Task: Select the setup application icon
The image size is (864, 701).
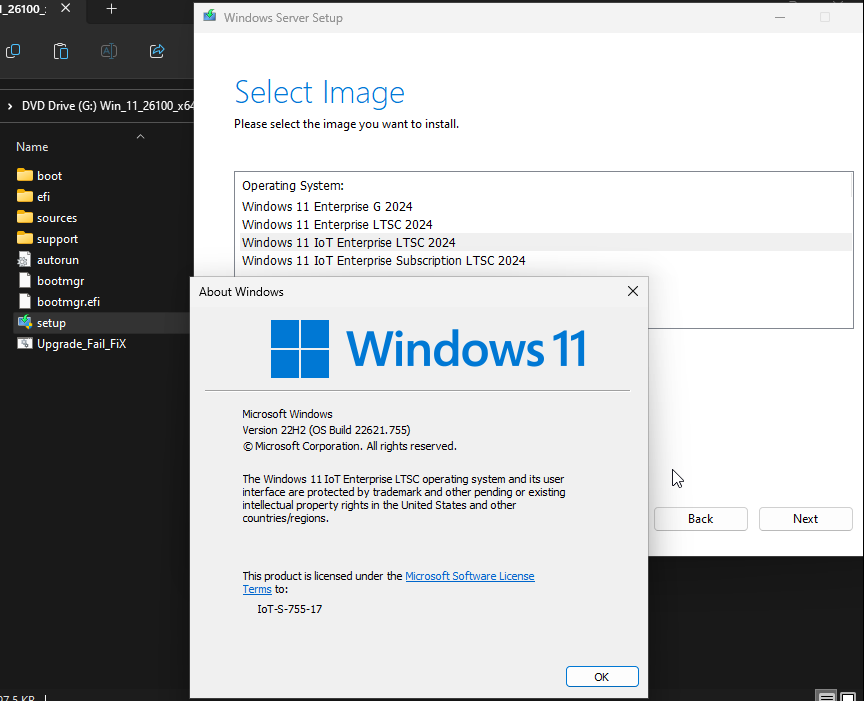Action: tap(25, 322)
